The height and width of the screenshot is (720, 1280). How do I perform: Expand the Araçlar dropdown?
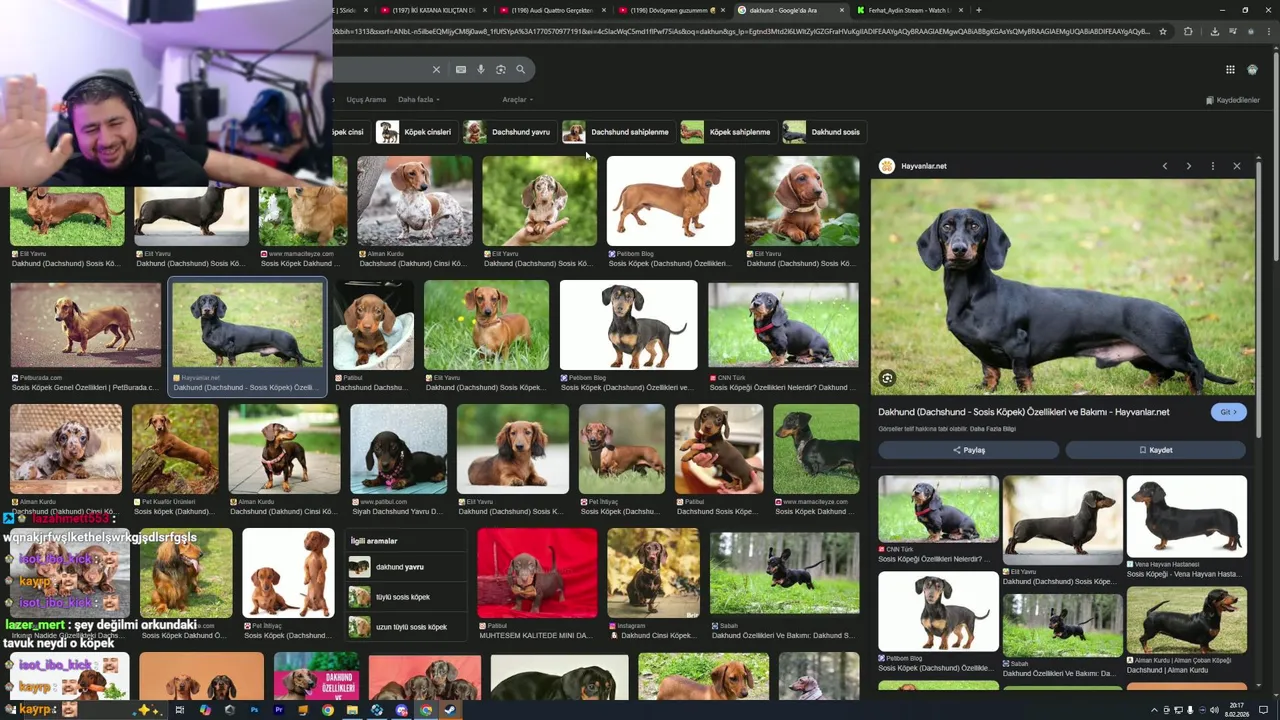[x=517, y=100]
